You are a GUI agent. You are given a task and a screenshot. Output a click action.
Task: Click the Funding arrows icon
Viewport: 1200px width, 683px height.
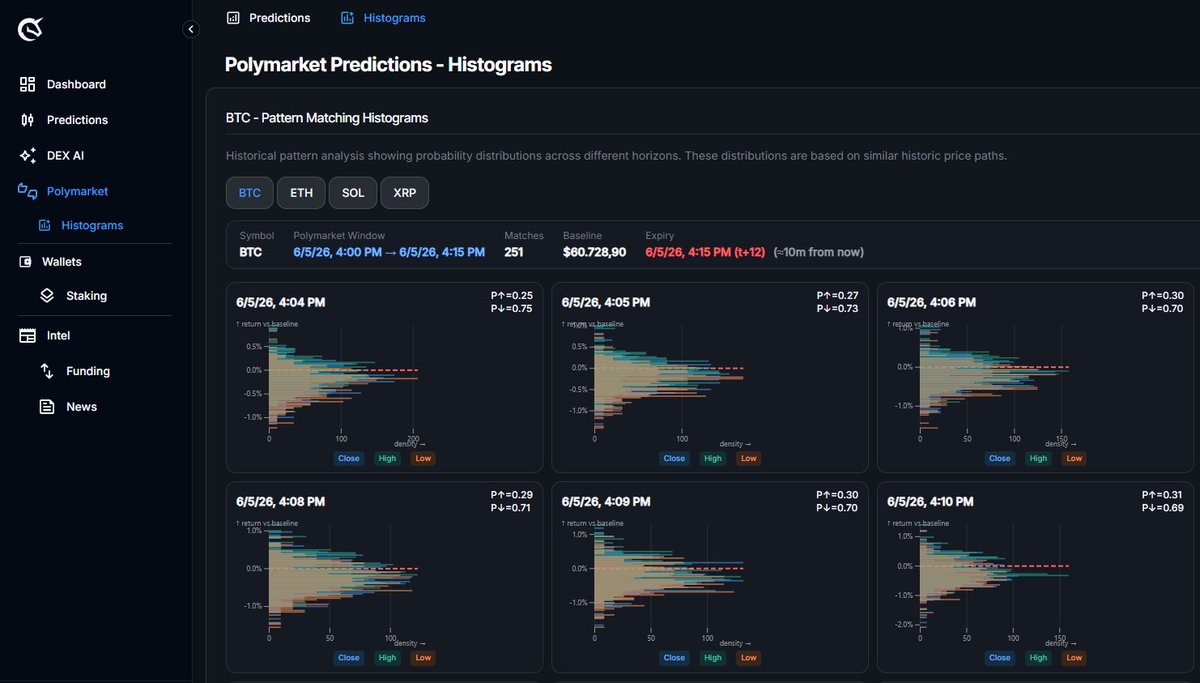47,371
